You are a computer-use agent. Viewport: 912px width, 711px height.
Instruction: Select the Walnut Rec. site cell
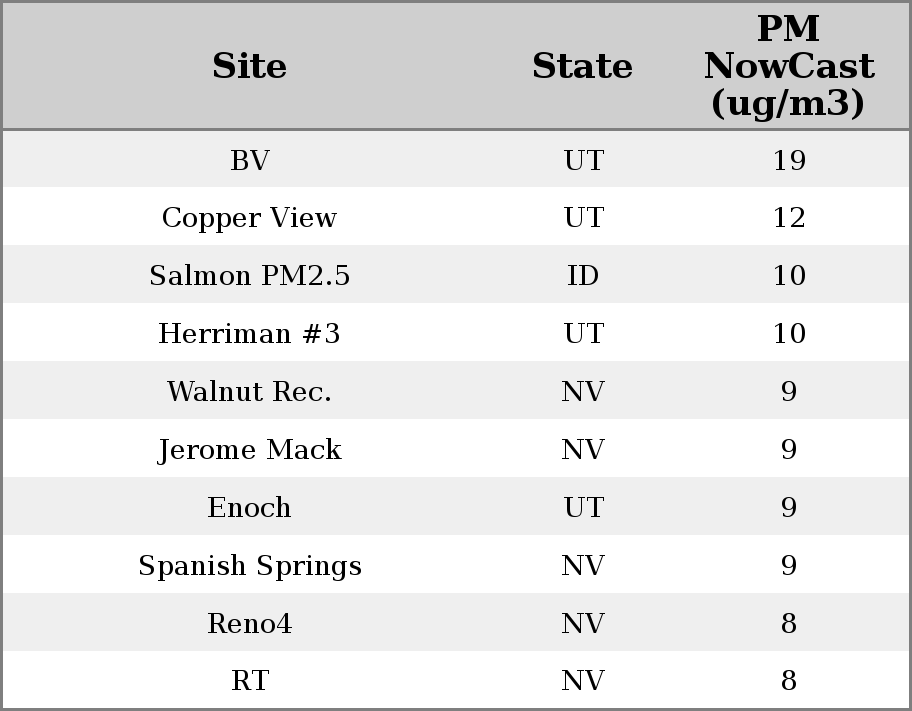click(250, 392)
